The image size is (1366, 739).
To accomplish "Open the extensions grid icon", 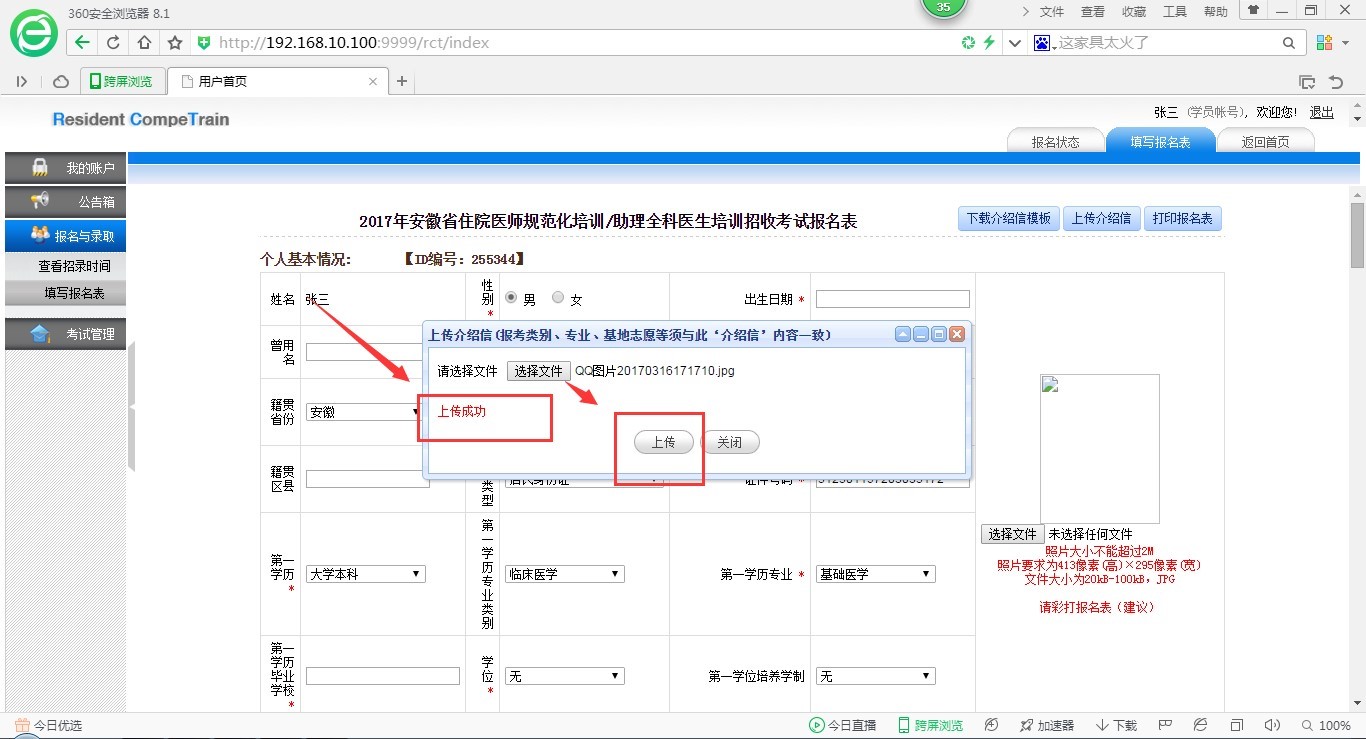I will pos(1324,43).
